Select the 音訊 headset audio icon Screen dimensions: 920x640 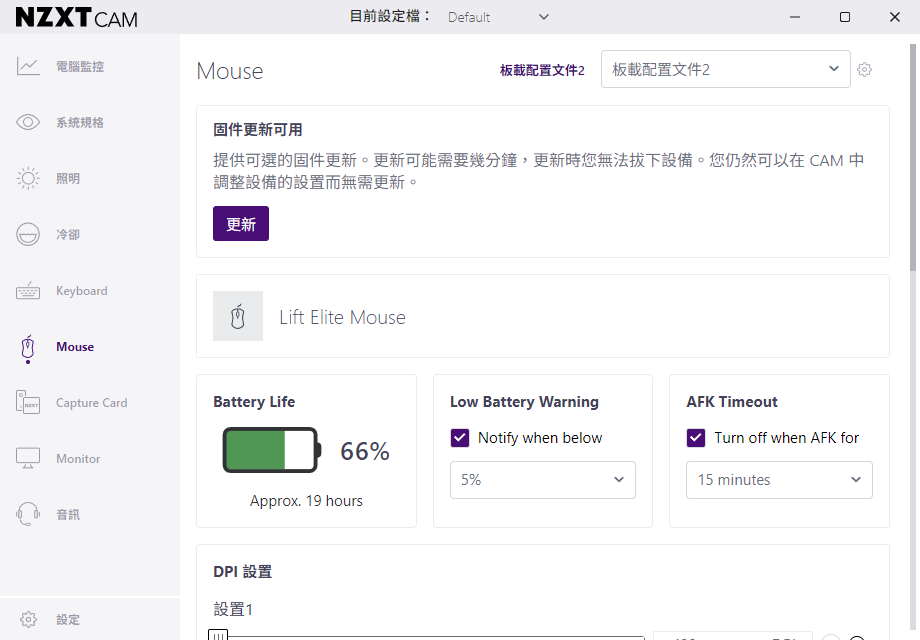coord(28,514)
